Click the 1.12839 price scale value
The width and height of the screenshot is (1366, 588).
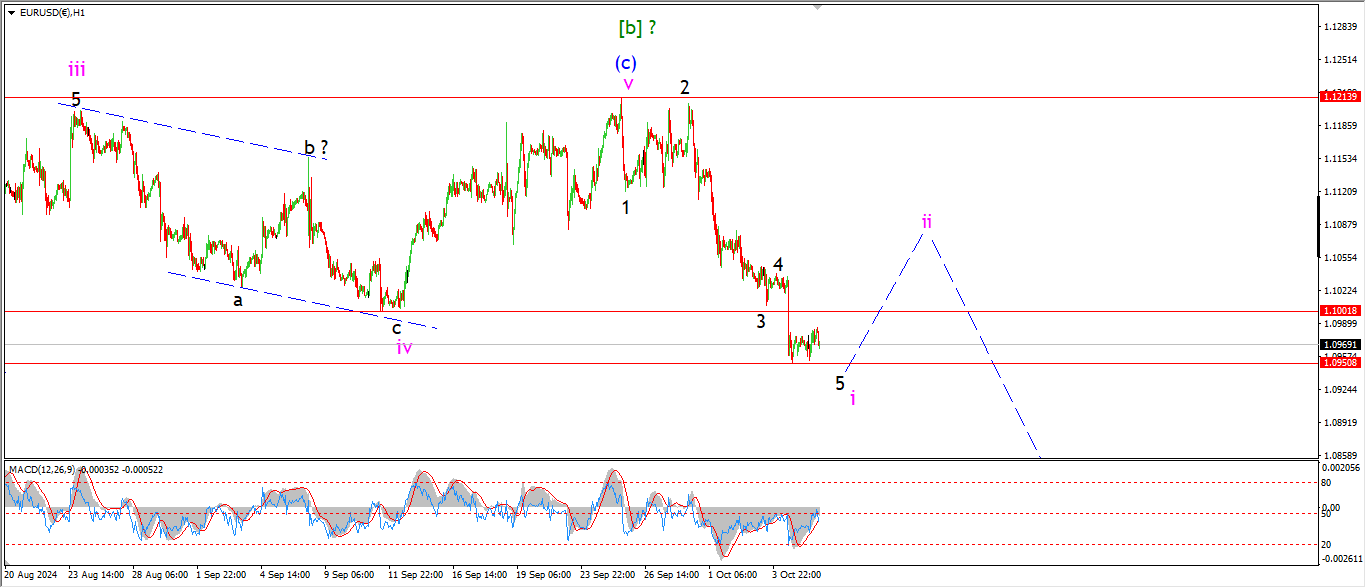(1339, 27)
